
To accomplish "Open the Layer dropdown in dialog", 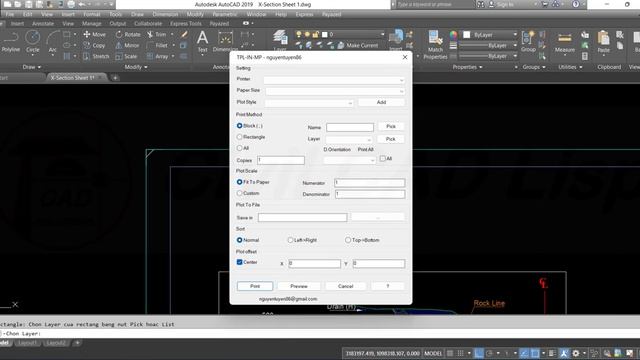I will 349,140.
